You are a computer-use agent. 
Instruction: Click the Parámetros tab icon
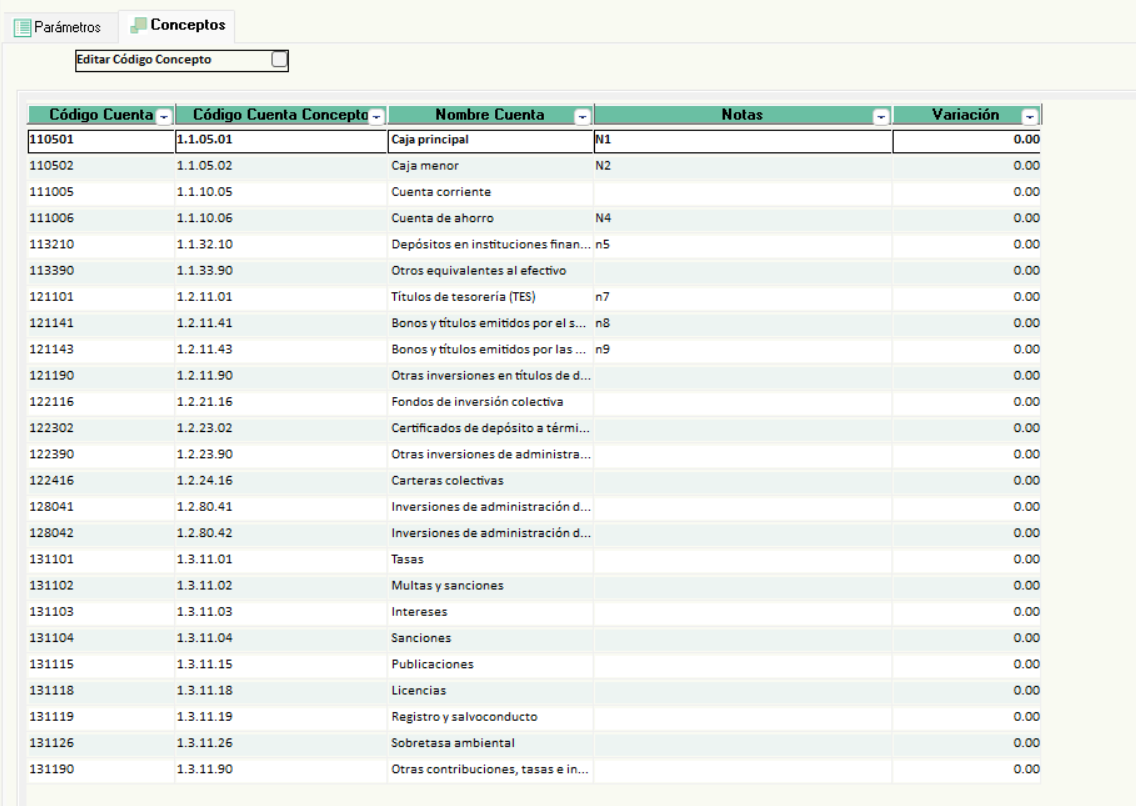(x=21, y=27)
